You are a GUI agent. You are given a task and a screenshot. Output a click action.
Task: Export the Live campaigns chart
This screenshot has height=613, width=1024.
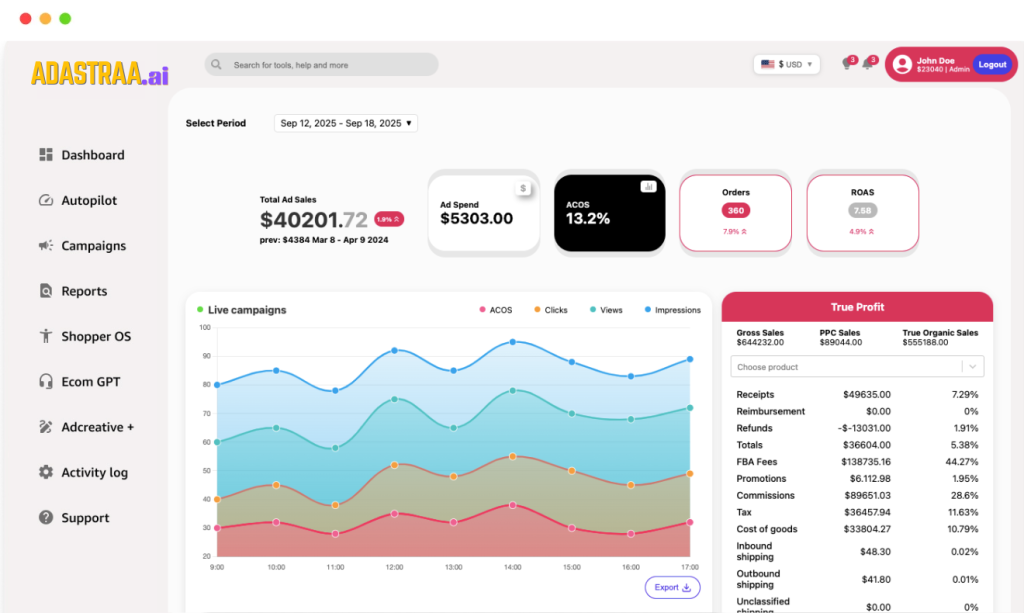point(672,587)
